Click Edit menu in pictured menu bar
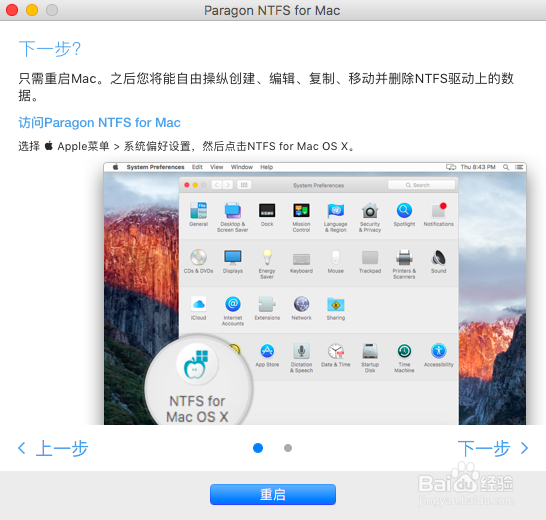 (x=197, y=167)
